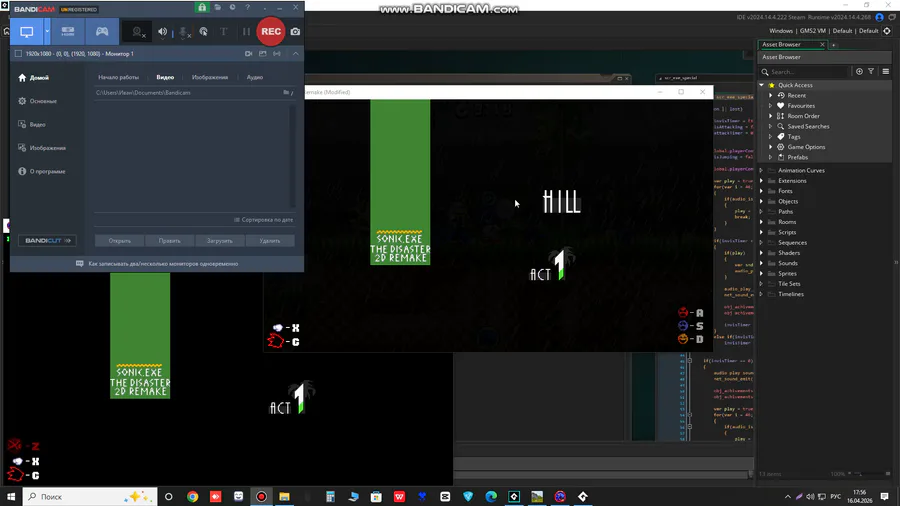Start recording with the red REC button
This screenshot has width=900, height=506.
271,32
